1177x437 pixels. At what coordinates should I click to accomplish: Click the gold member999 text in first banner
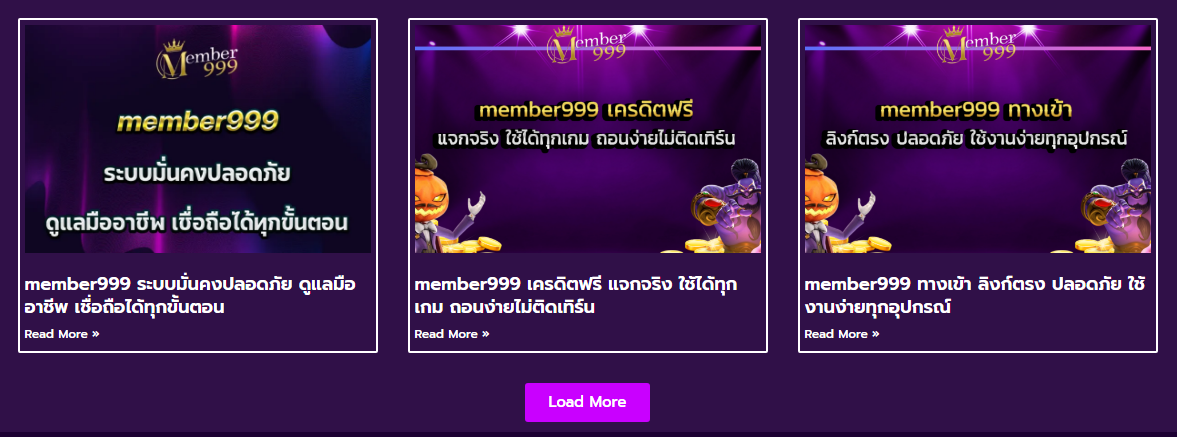click(197, 122)
